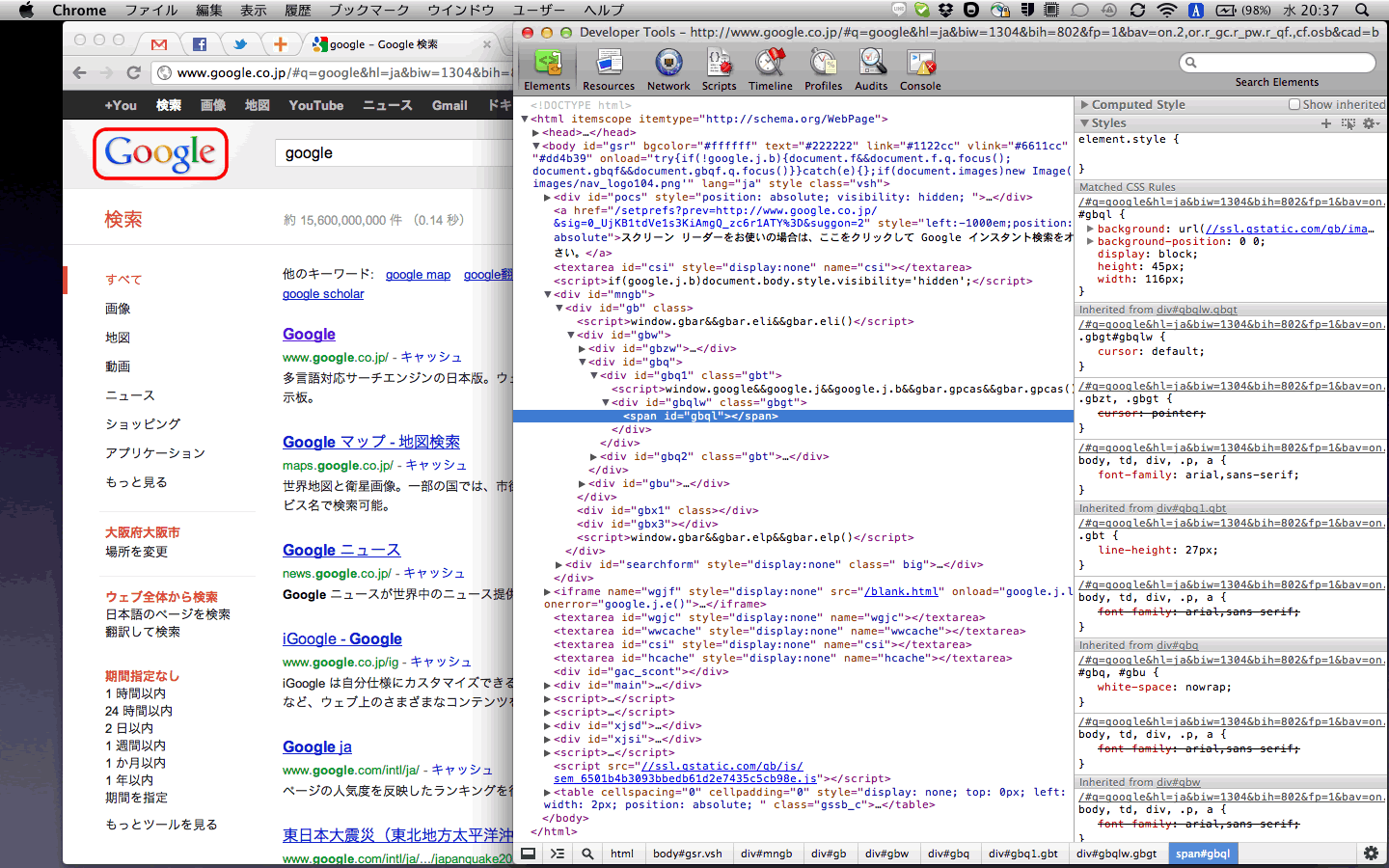
Task: Select the div#gbqlw.gbgt breadcrumb
Action: [1116, 854]
